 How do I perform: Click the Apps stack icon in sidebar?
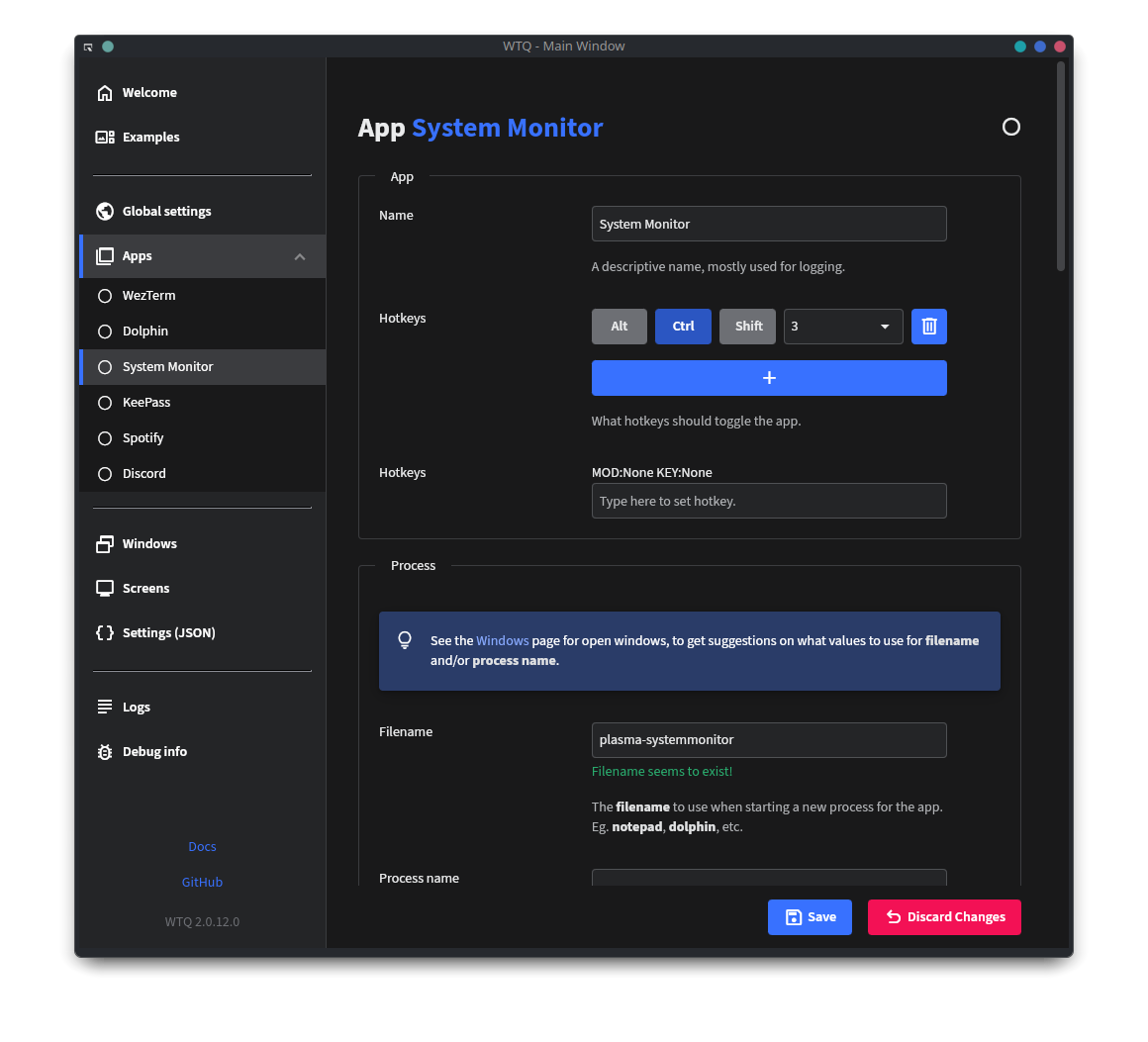tap(105, 256)
